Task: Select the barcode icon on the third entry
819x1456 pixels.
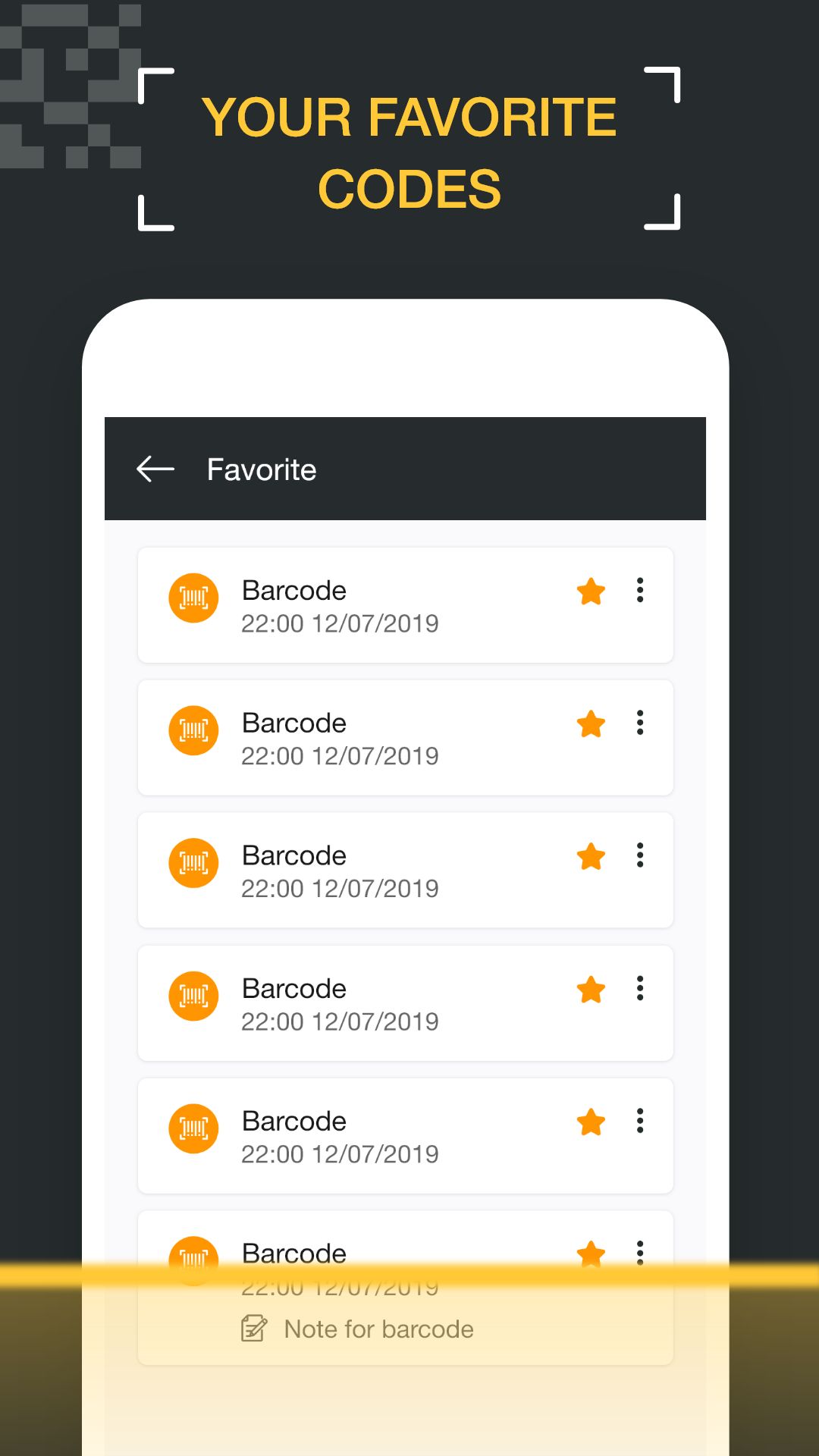Action: coord(193,863)
